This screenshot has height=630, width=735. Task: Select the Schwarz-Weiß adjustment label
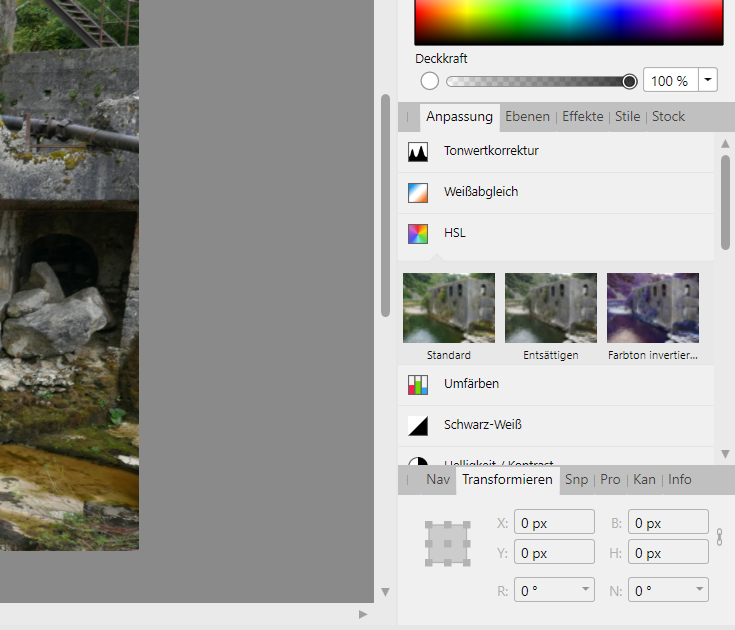[483, 425]
